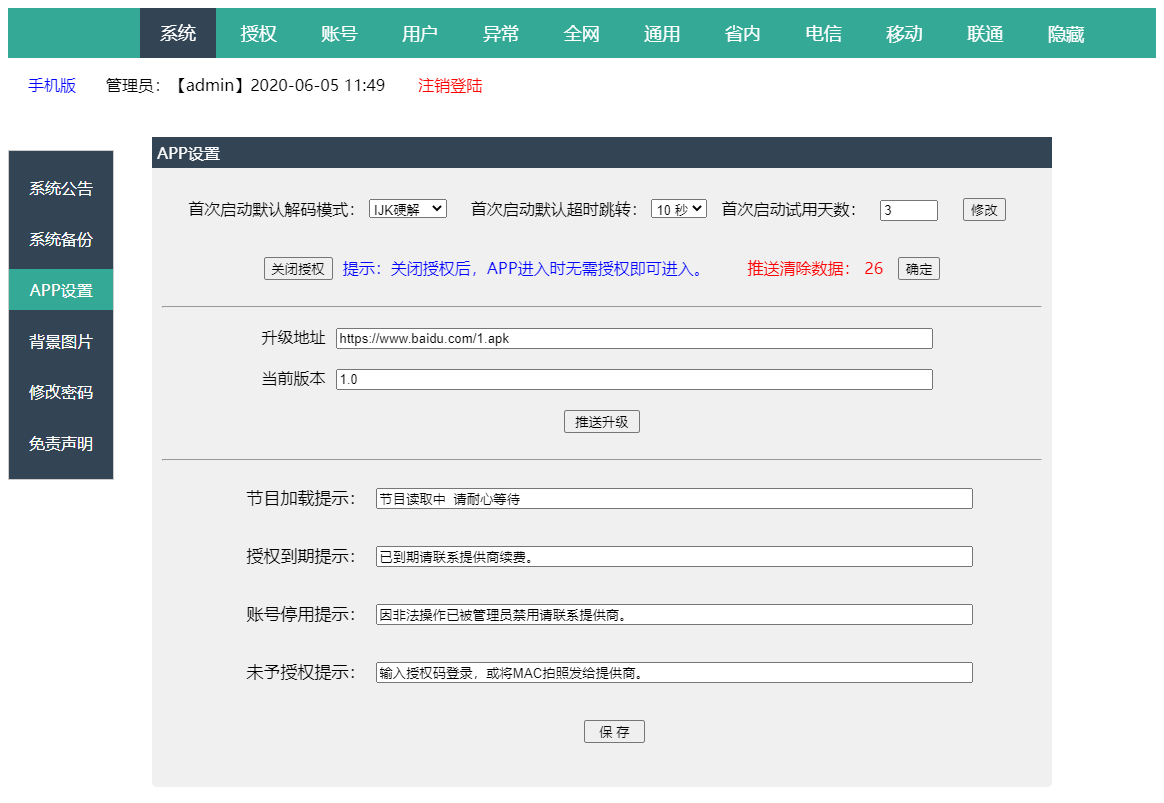
Task: Expand the 解码模式 IJK硬解 dropdown
Action: coord(408,209)
